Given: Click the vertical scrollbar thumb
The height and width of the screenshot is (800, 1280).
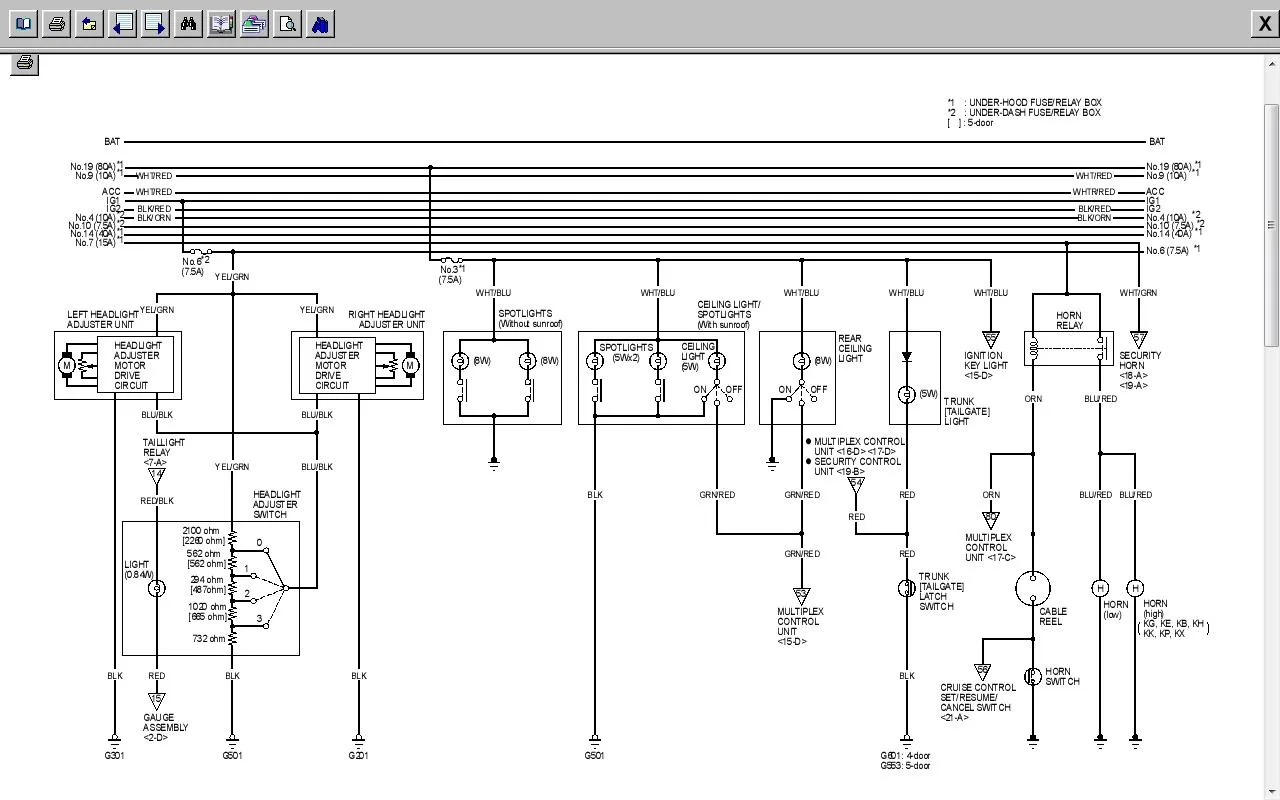Looking at the screenshot, I should (1272, 225).
